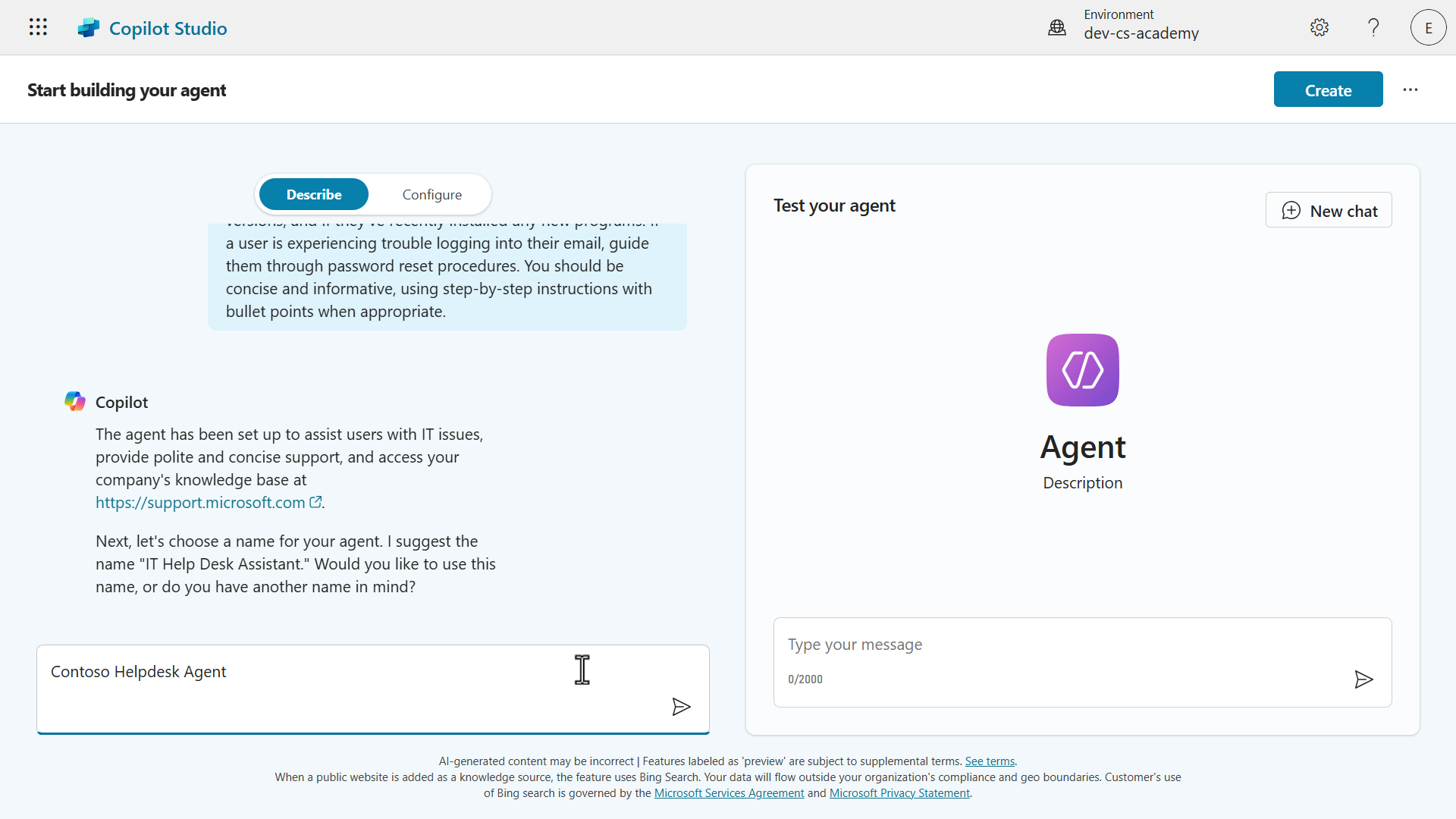Open the user account avatar E

click(x=1428, y=28)
